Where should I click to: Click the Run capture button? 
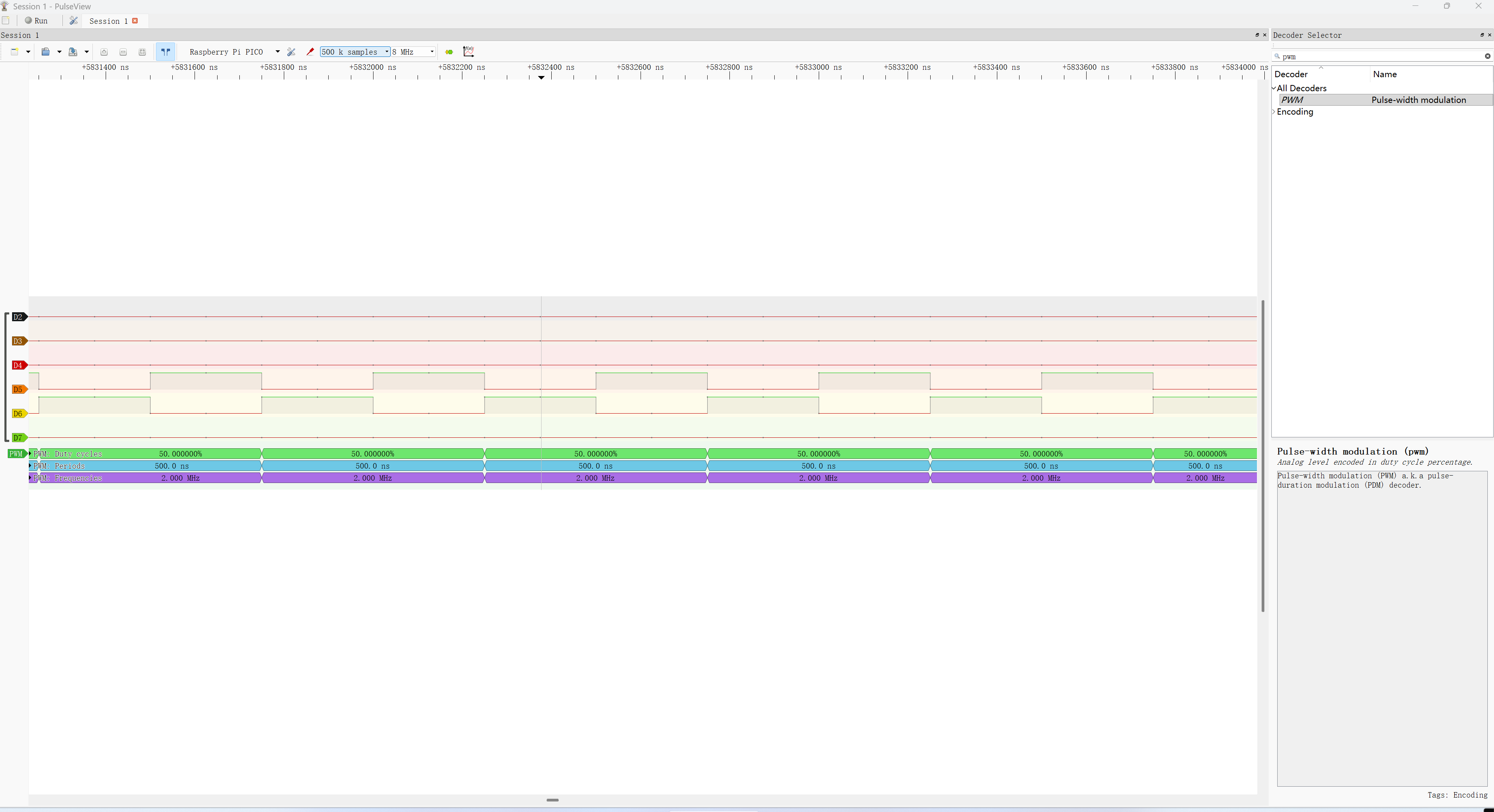click(x=36, y=20)
